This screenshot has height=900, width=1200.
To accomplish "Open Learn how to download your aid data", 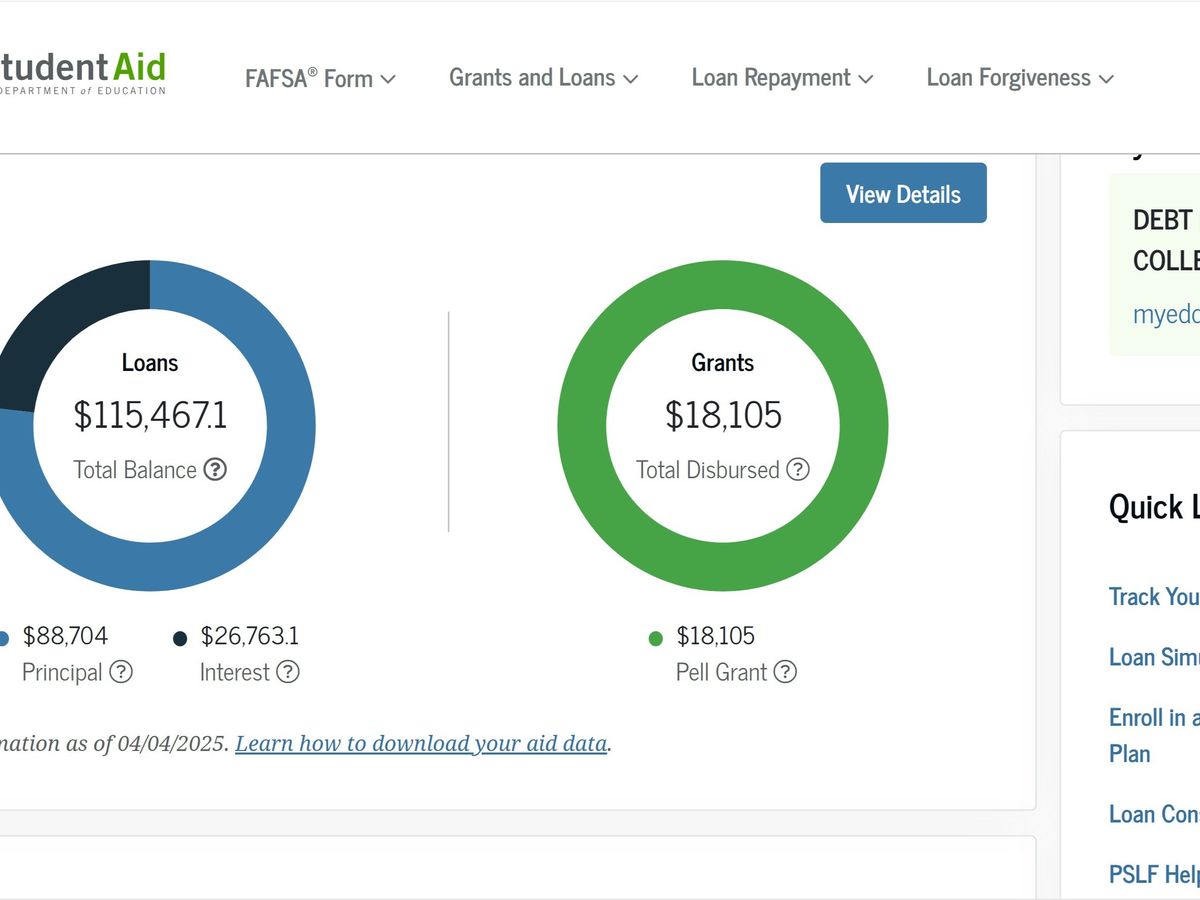I will [421, 744].
